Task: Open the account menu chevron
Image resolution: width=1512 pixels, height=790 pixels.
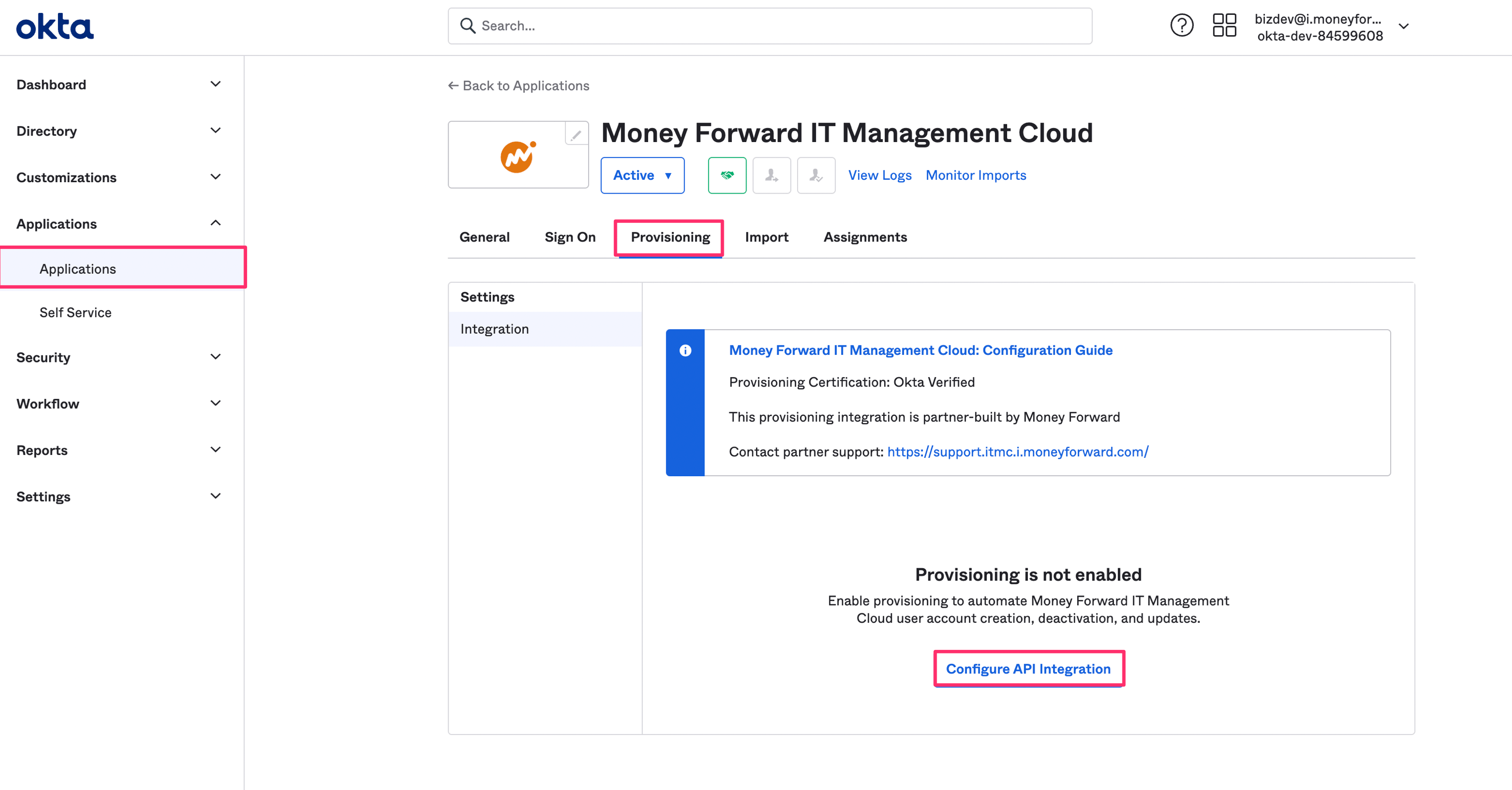Action: pyautogui.click(x=1404, y=26)
